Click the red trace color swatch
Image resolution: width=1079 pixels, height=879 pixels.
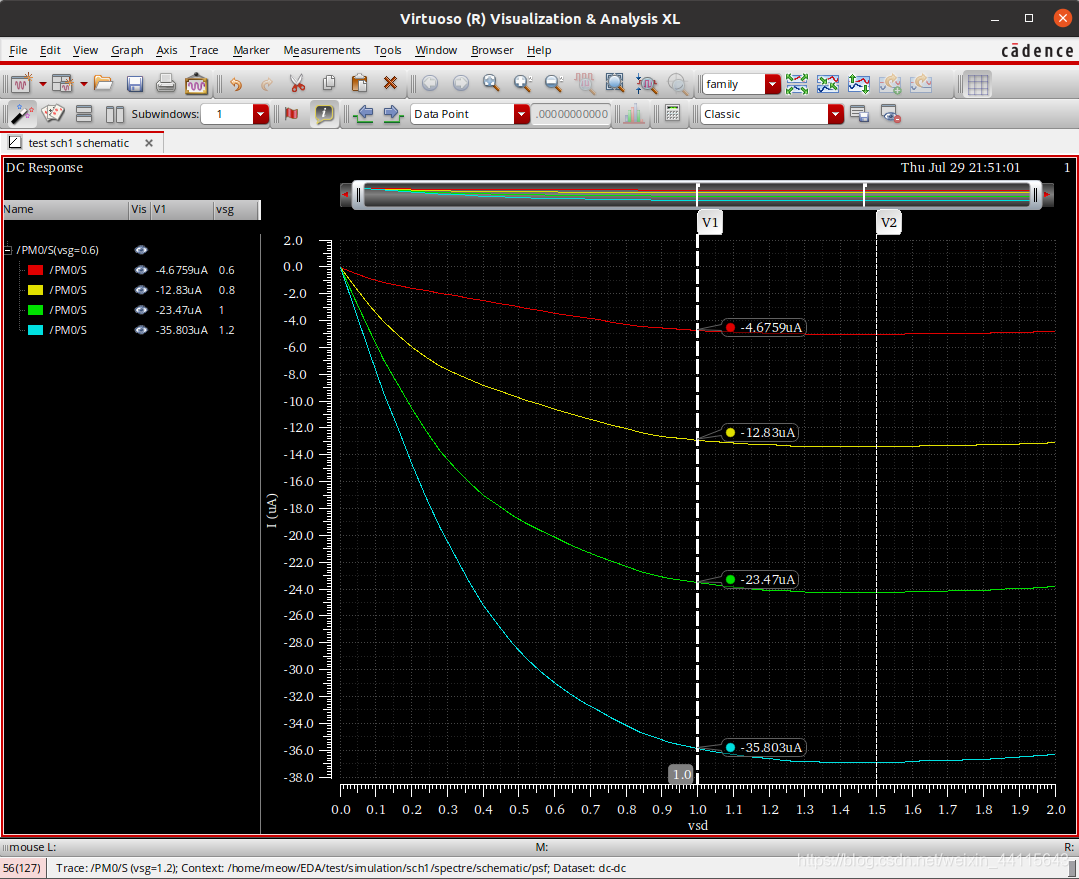click(35, 270)
